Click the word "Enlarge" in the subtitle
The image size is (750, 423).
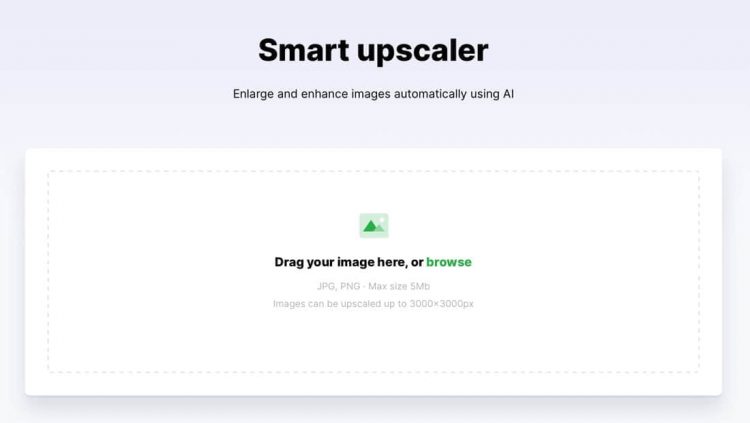point(253,94)
